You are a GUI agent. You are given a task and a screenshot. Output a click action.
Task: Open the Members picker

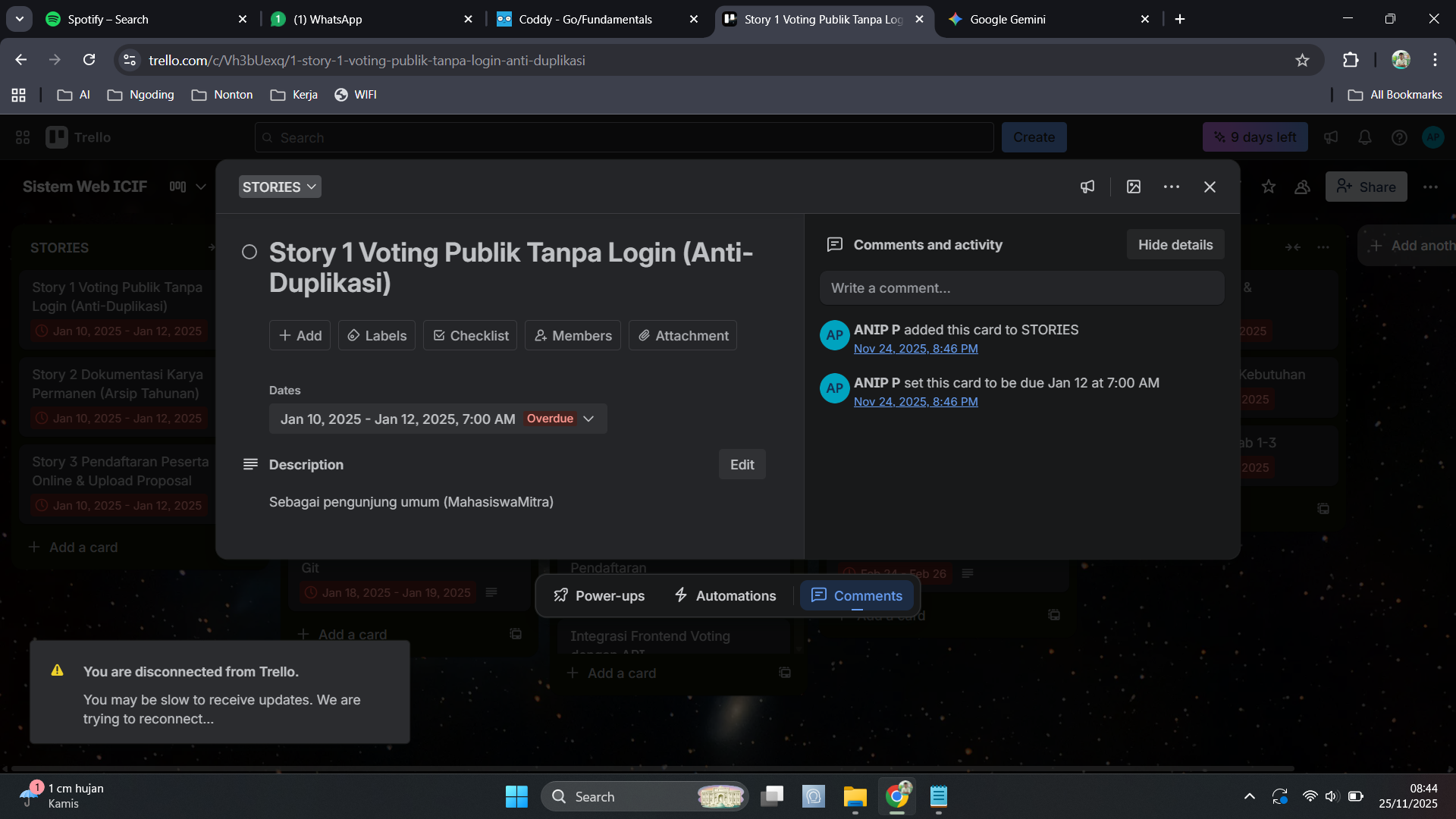pyautogui.click(x=573, y=335)
